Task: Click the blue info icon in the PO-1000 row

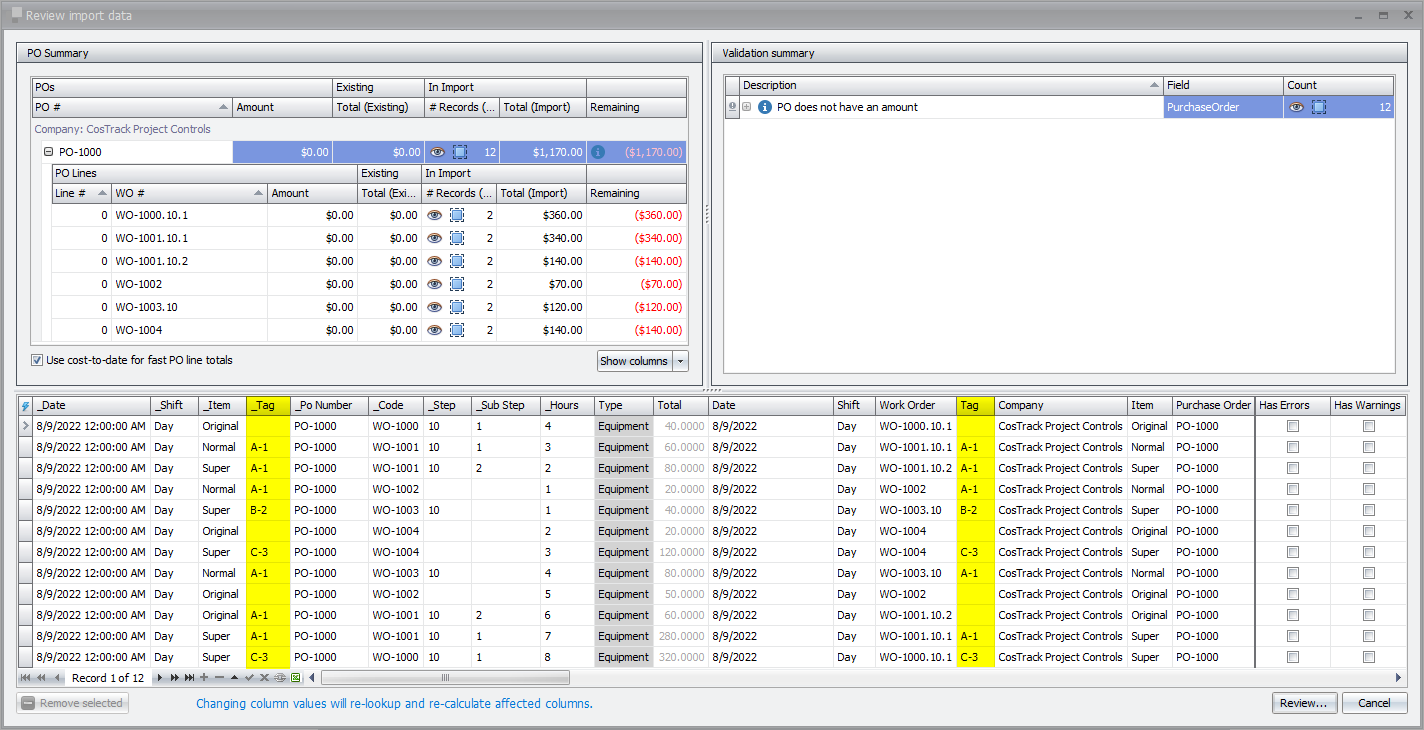Action: click(x=598, y=152)
